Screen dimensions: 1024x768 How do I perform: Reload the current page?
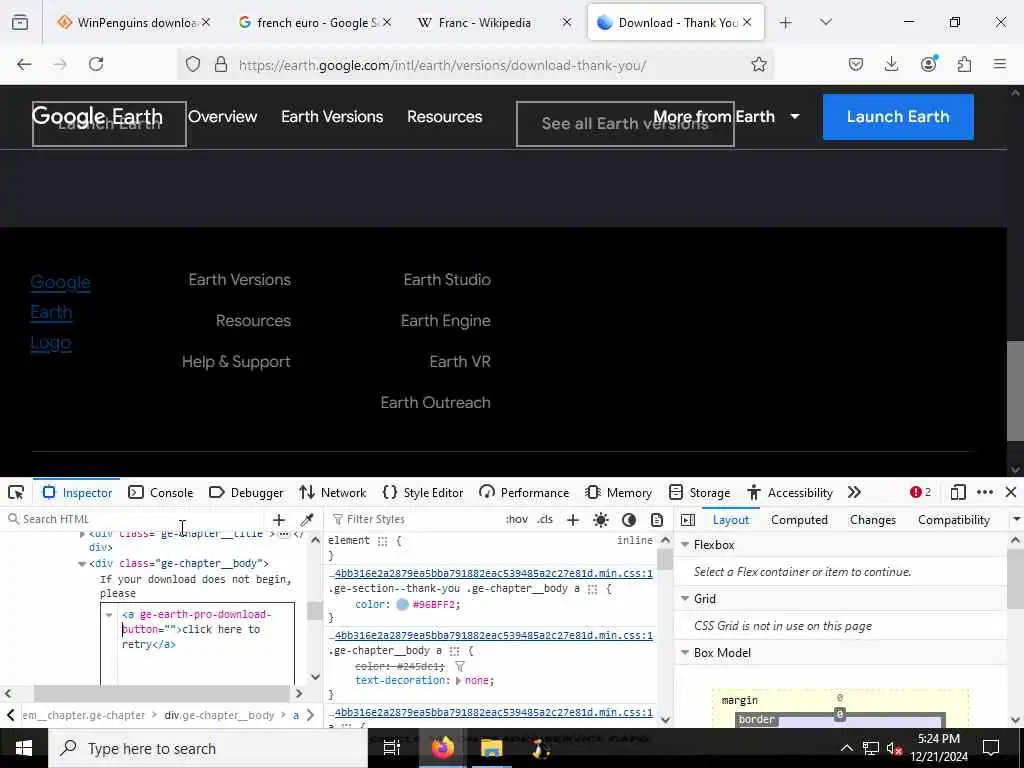pyautogui.click(x=96, y=64)
